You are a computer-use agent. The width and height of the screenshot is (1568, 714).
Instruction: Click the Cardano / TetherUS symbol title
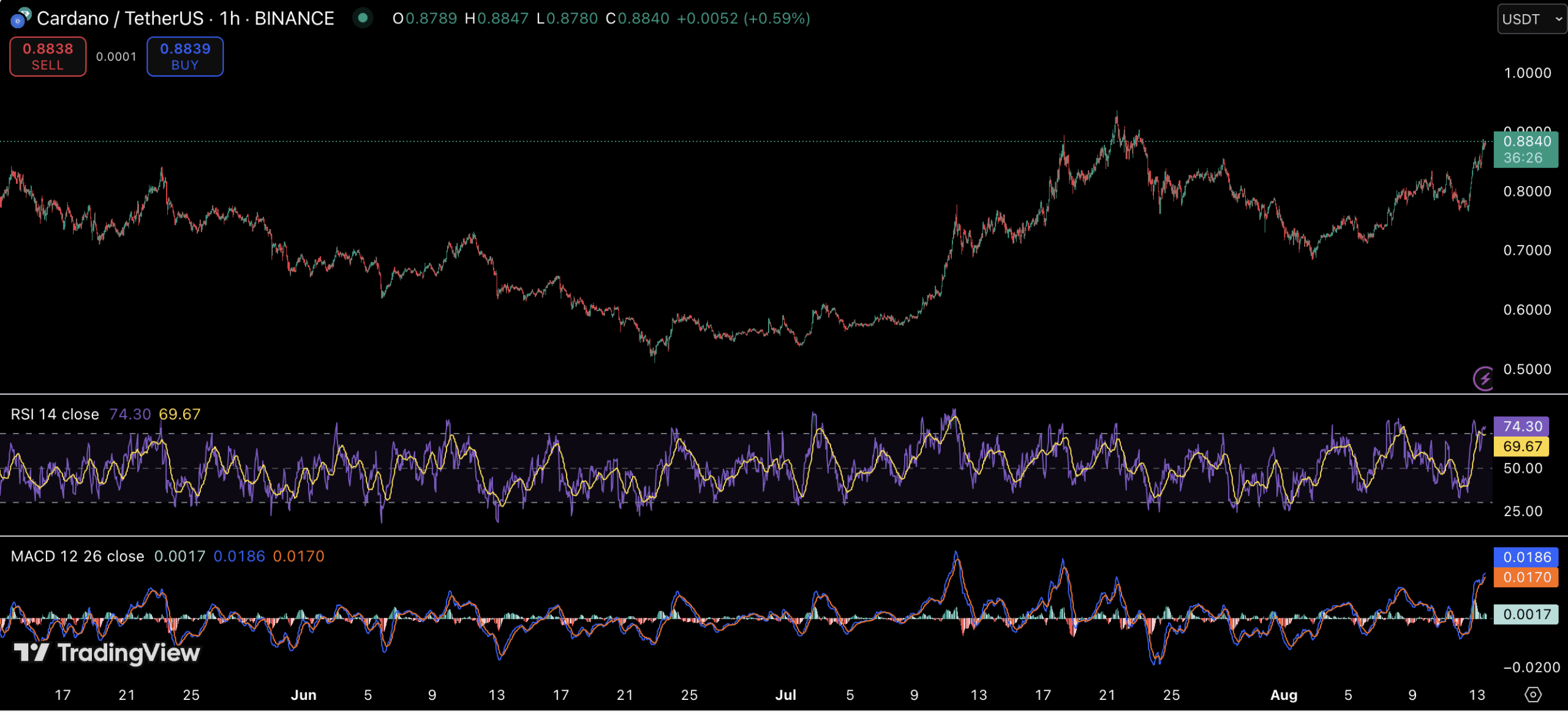pos(119,18)
